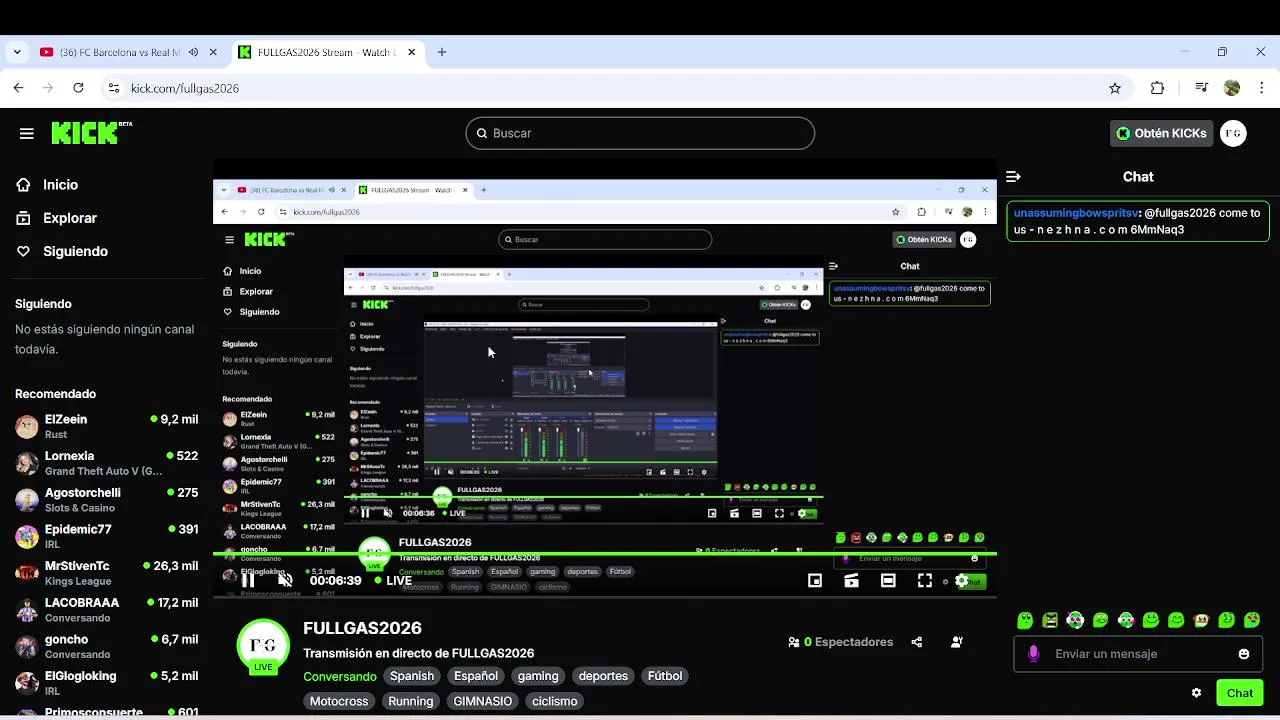Click the green Chat send button
The image size is (1280, 720).
coord(1240,693)
